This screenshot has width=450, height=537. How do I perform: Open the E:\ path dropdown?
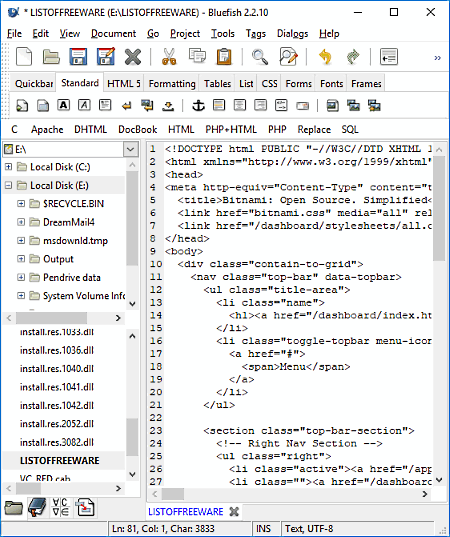coord(130,149)
